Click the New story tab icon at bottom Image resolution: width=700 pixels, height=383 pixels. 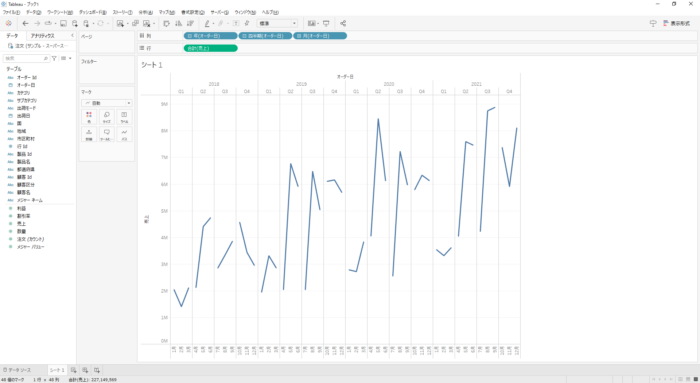[x=96, y=370]
